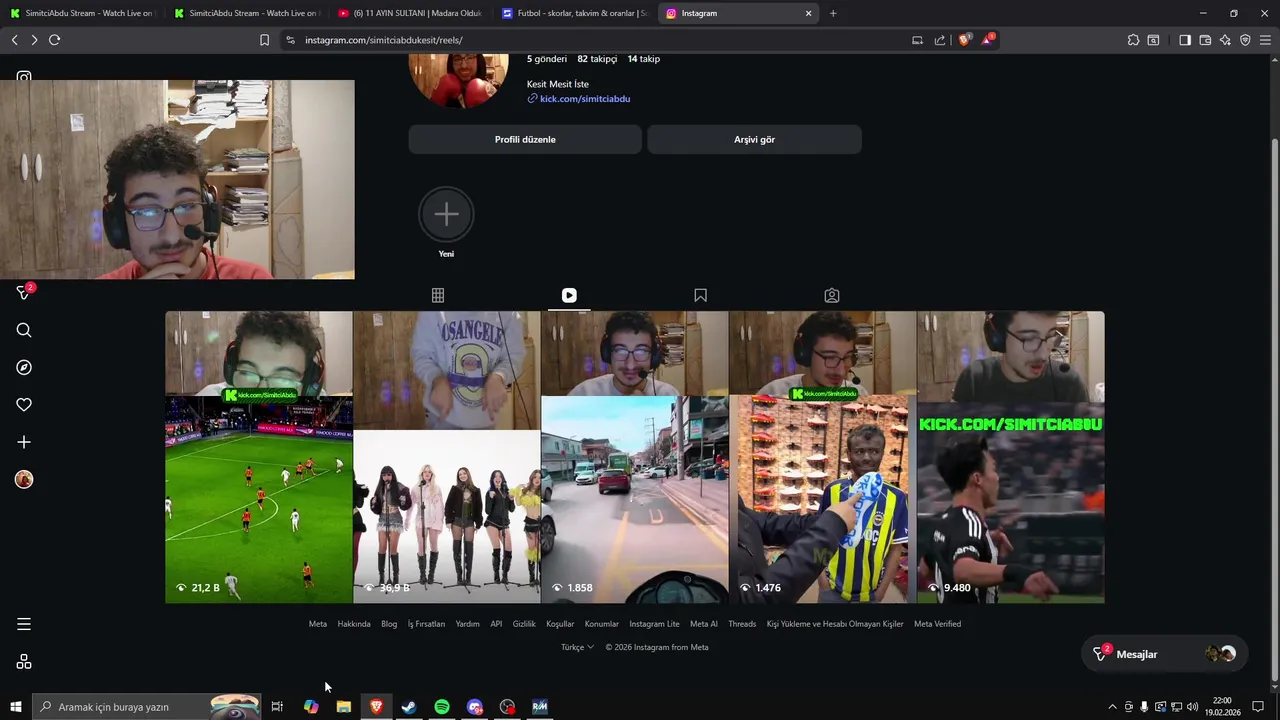Open Yardım footer link

click(x=467, y=624)
